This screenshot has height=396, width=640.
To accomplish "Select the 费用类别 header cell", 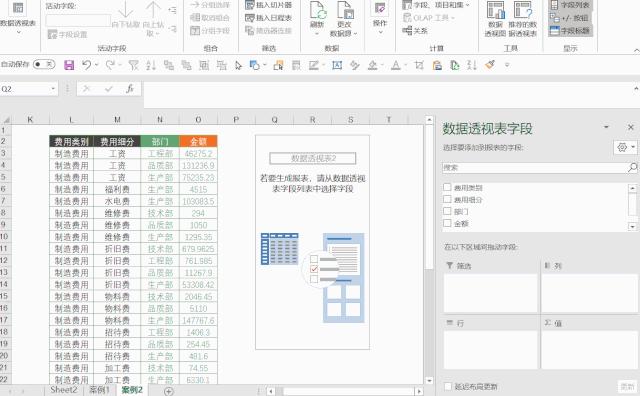I will (71, 142).
